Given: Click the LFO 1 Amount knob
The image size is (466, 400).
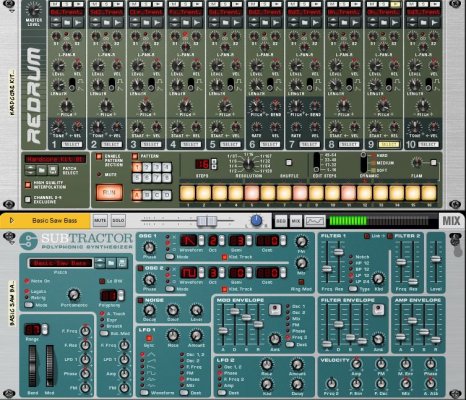Looking at the screenshot, I should point(196,336).
